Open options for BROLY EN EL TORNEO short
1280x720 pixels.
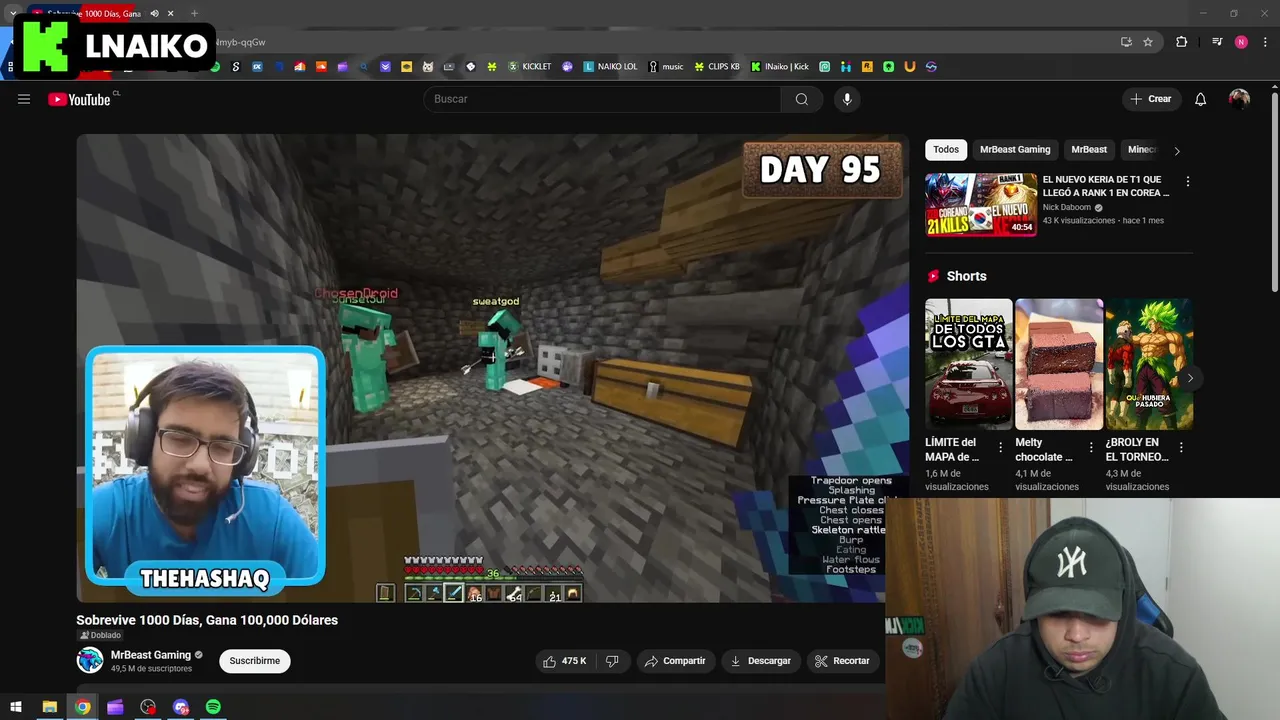tap(1181, 448)
